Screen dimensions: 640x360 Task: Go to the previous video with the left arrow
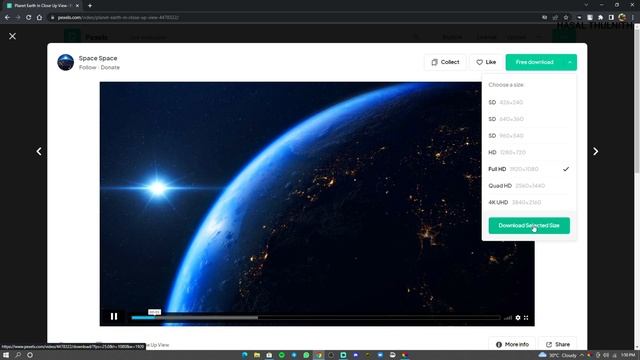[x=39, y=151]
